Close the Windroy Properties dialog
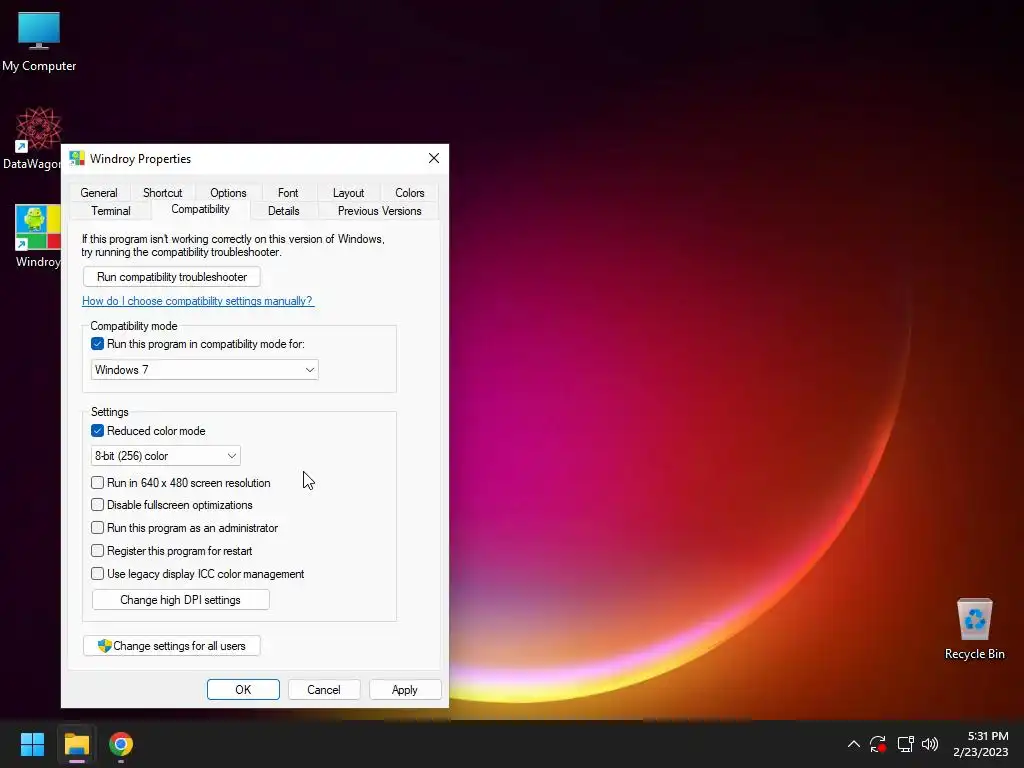The height and width of the screenshot is (768, 1024). tap(434, 159)
